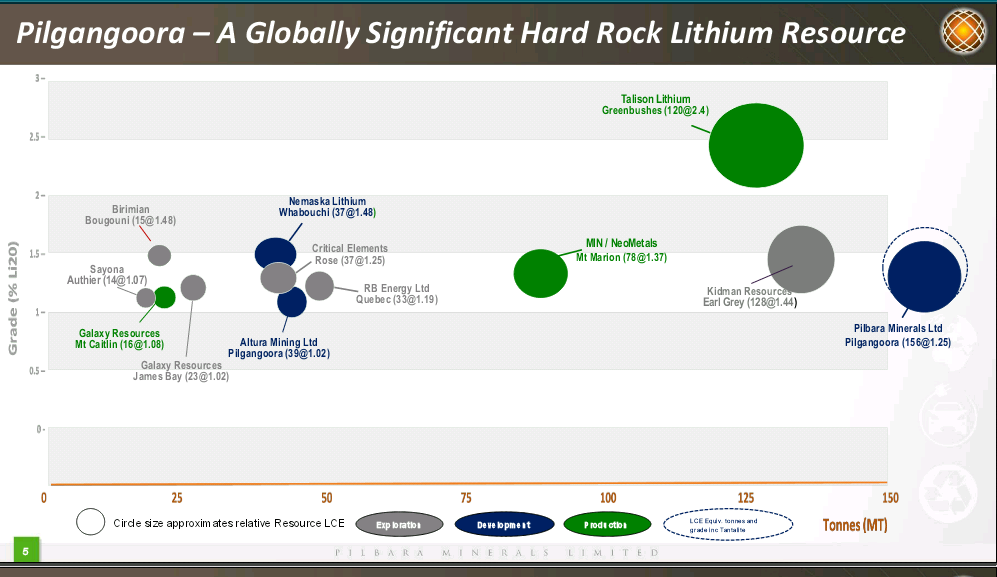Screen dimensions: 997x577
Task: Click the legend note "Circle size approximates relative Resource LCE"
Action: pos(229,524)
